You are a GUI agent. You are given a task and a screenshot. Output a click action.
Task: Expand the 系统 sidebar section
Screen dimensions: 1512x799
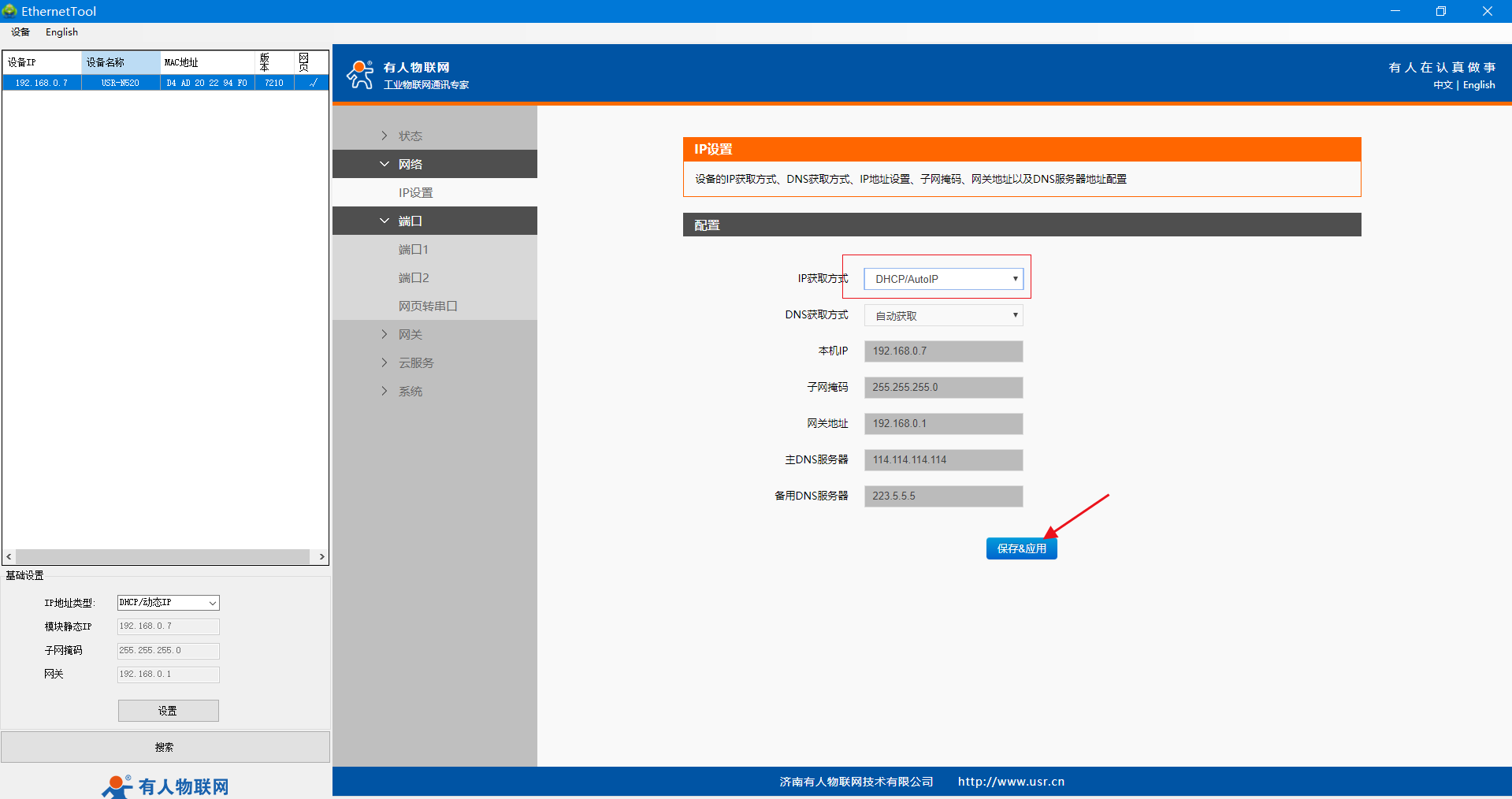[x=410, y=391]
